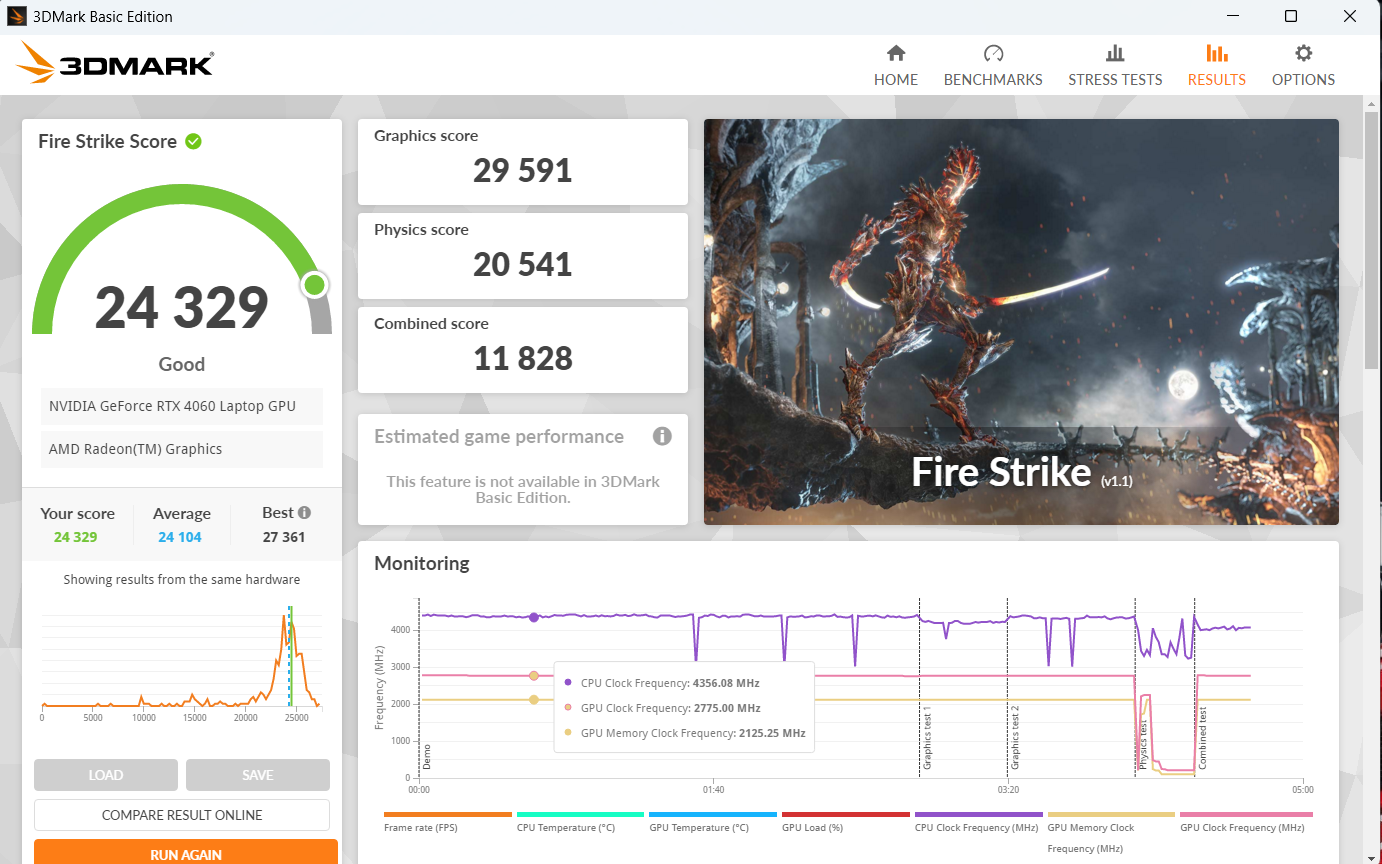Toggle the GPU Temperature legend series

point(713,822)
